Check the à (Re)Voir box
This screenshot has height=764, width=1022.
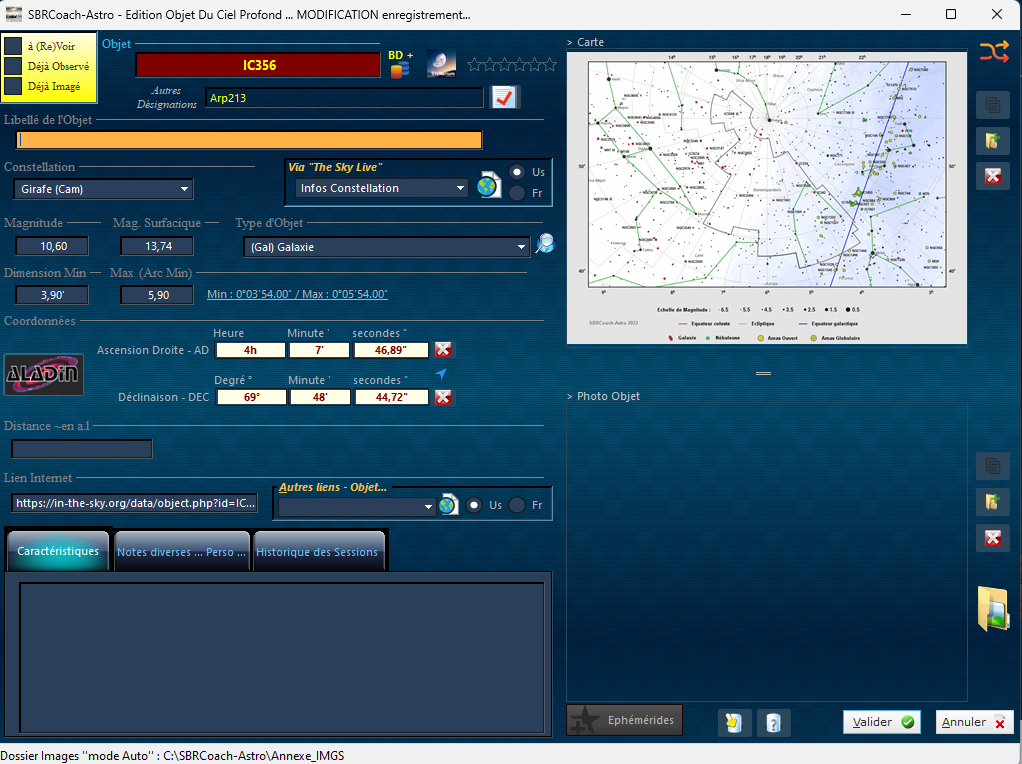pyautogui.click(x=13, y=46)
